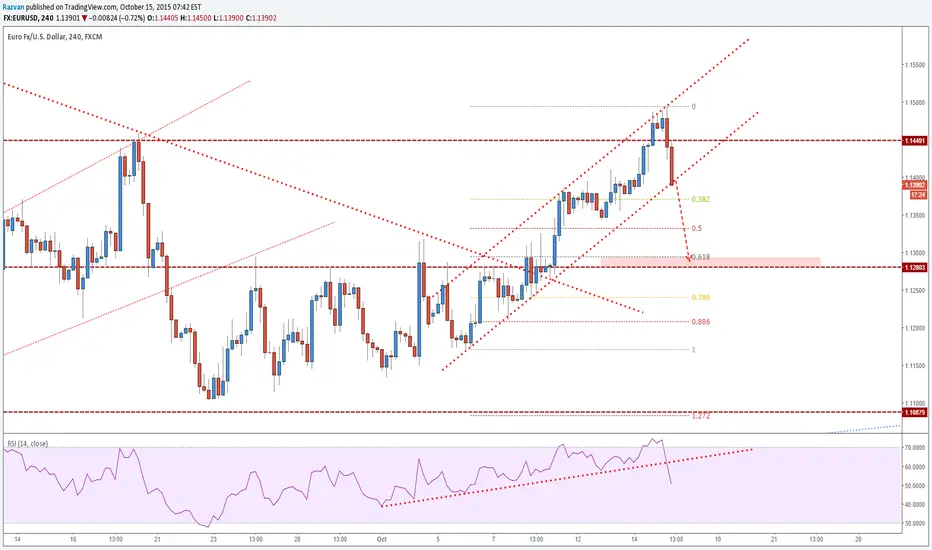
Task: Click the 19 date on time axis
Action: click(x=718, y=539)
